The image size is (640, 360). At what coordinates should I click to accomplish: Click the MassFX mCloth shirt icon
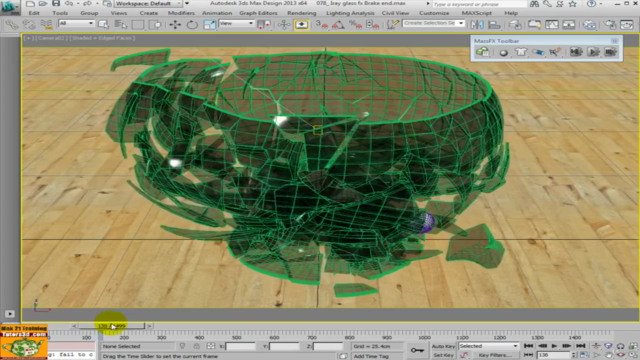pyautogui.click(x=520, y=52)
